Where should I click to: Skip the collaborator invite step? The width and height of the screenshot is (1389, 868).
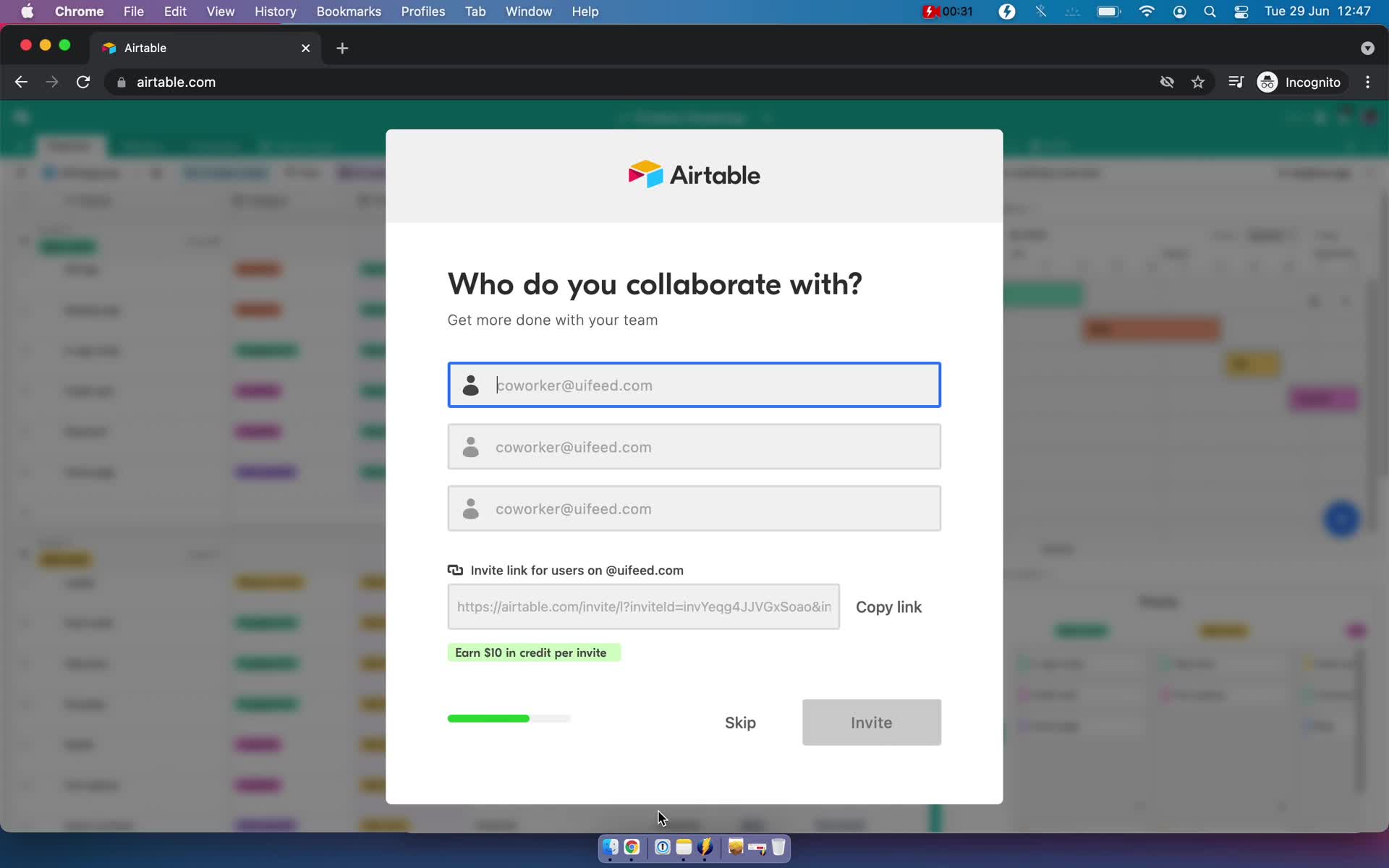[740, 723]
